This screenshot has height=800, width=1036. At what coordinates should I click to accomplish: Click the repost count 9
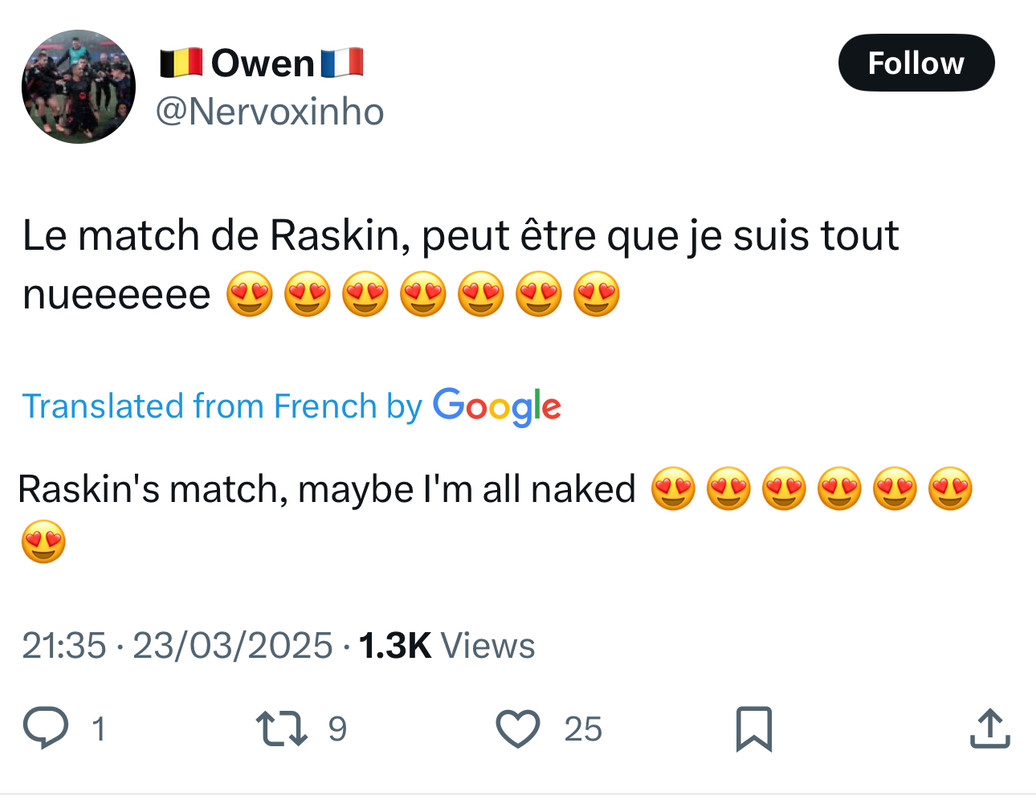[x=338, y=729]
